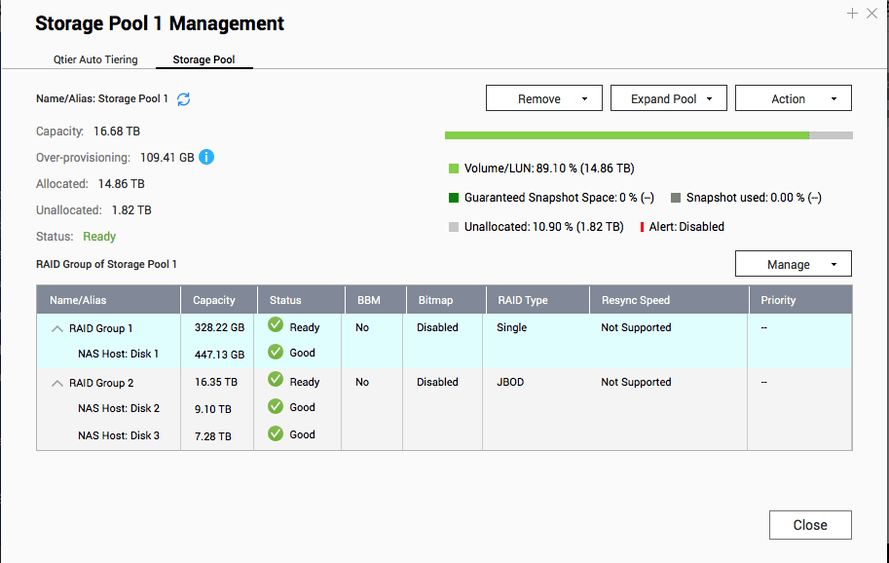Click the Bitmap column header

click(x=446, y=300)
